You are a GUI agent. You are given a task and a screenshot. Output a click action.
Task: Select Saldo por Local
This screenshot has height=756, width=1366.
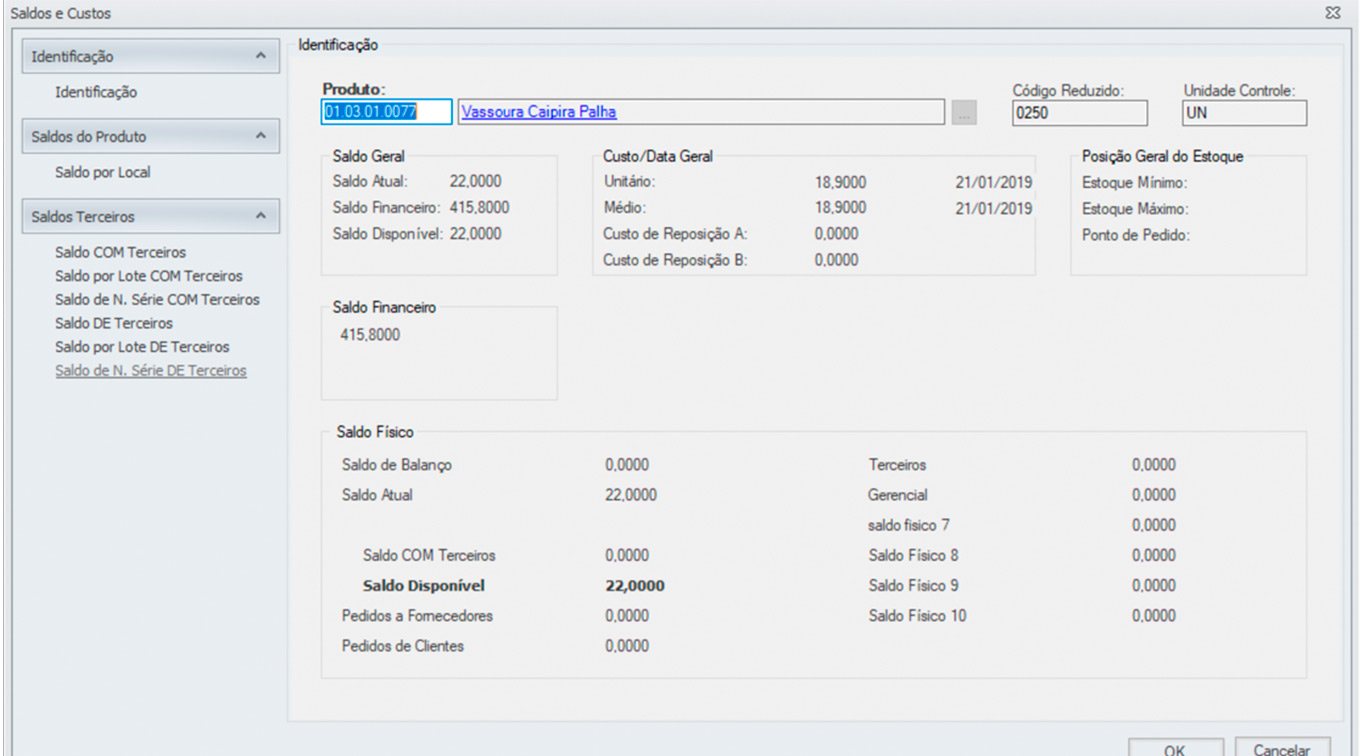tap(103, 172)
